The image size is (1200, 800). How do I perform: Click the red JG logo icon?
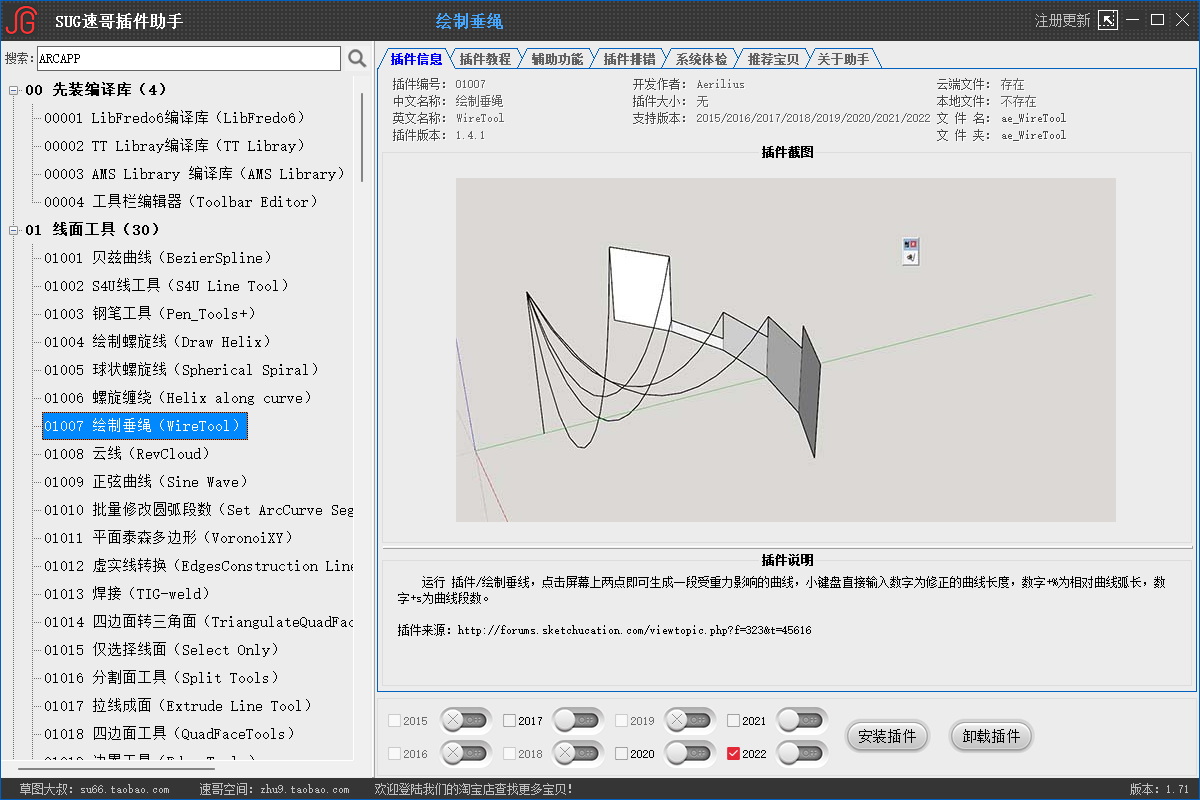[21, 20]
